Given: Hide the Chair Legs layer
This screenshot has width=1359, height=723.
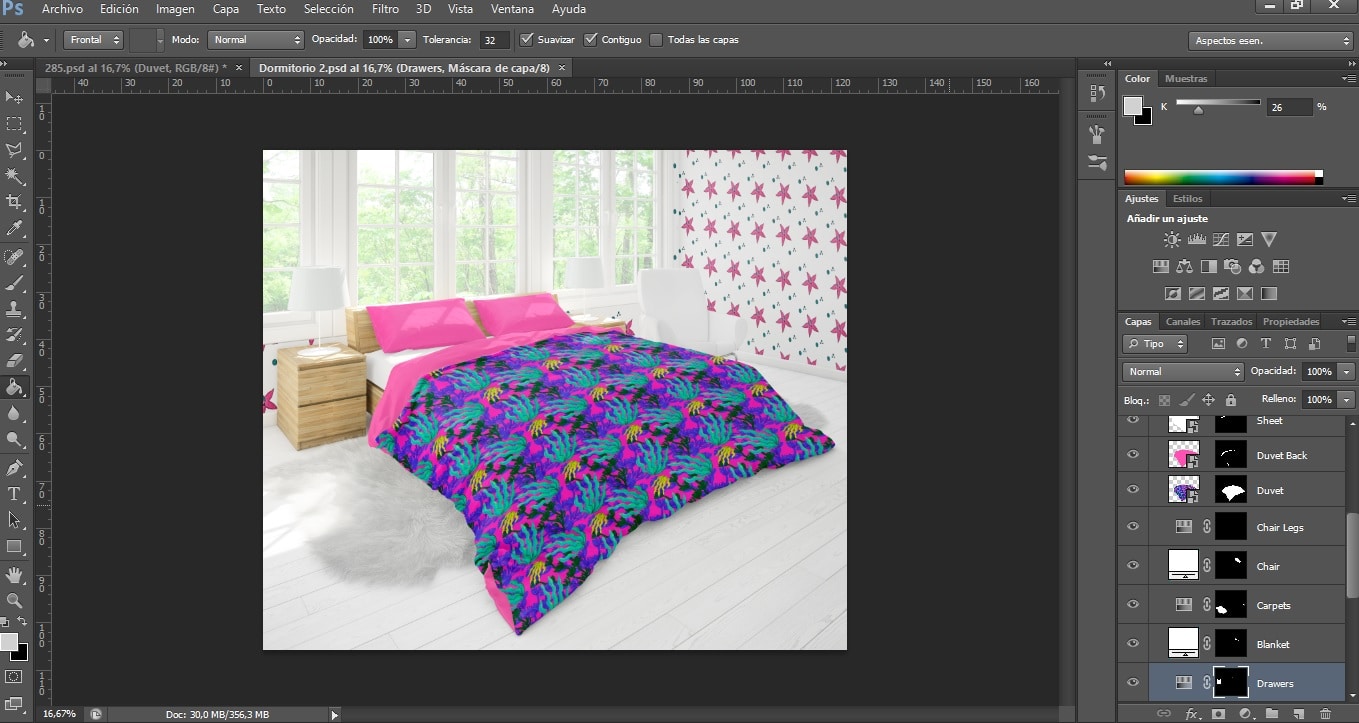Looking at the screenshot, I should (x=1133, y=527).
